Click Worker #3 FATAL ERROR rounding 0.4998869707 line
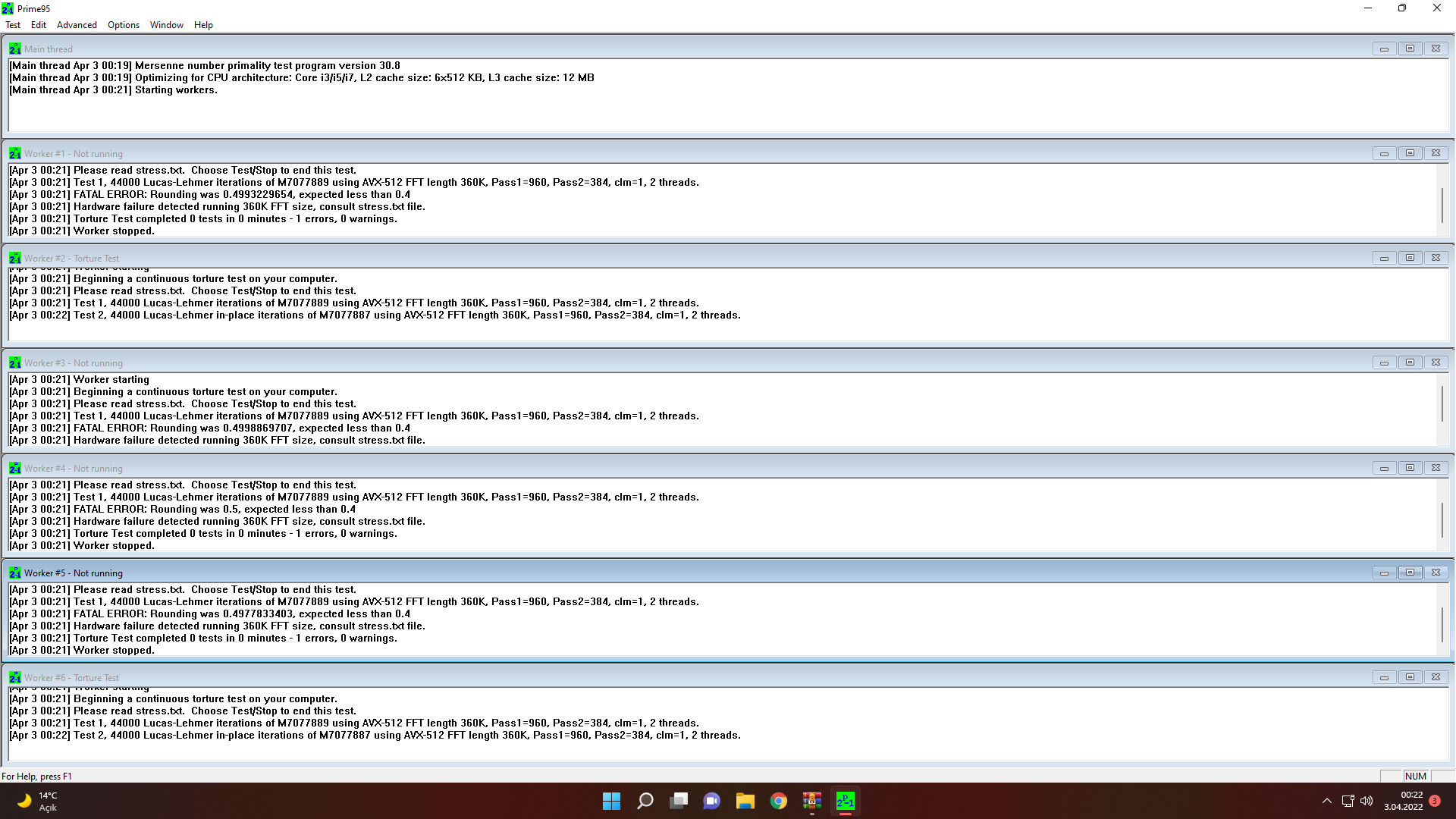 coord(210,428)
